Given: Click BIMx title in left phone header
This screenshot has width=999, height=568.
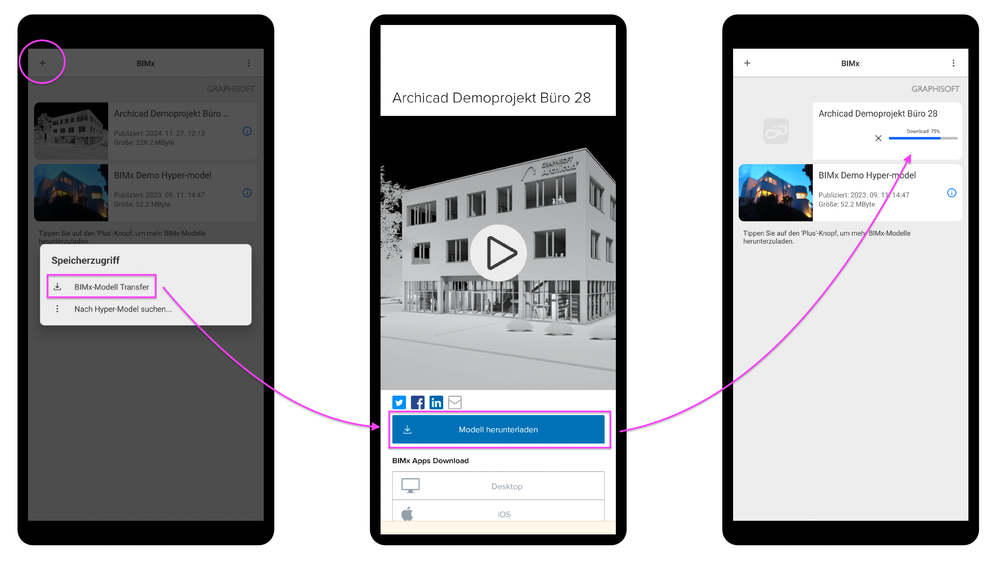Looking at the screenshot, I should tap(145, 63).
